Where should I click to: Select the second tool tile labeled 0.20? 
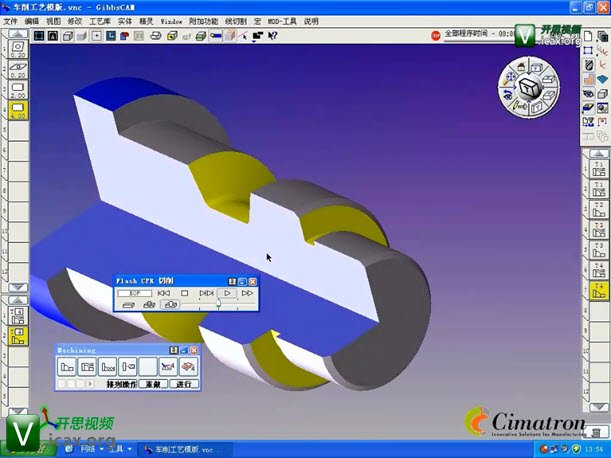click(18, 70)
